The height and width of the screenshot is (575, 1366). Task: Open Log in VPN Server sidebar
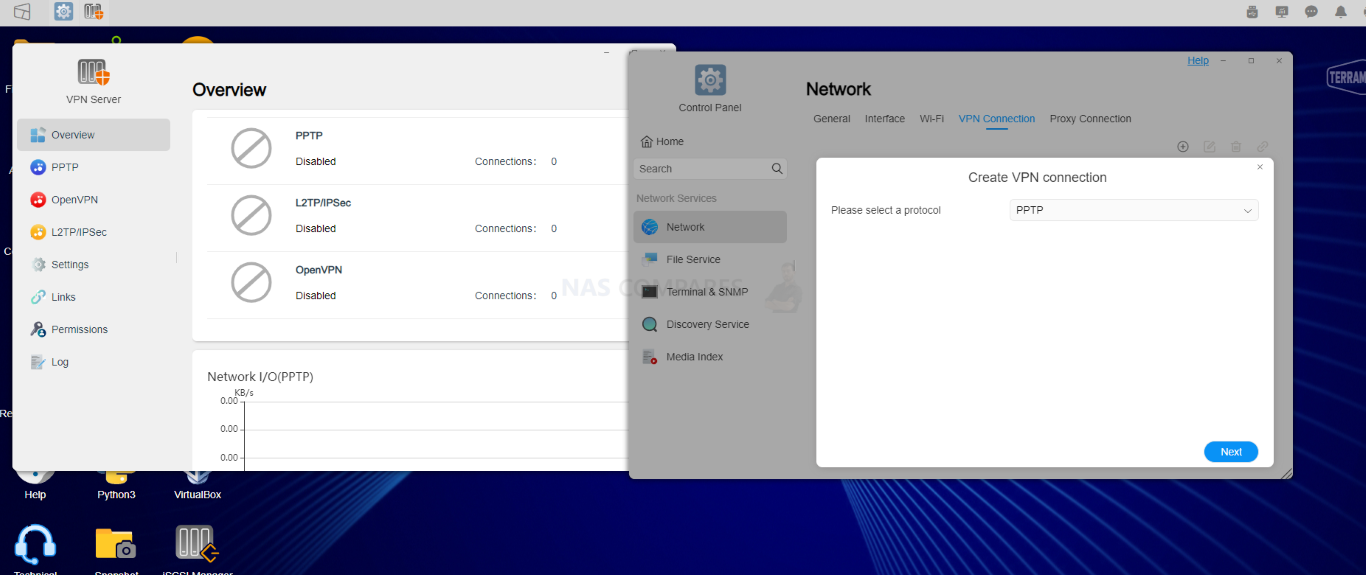(x=94, y=362)
